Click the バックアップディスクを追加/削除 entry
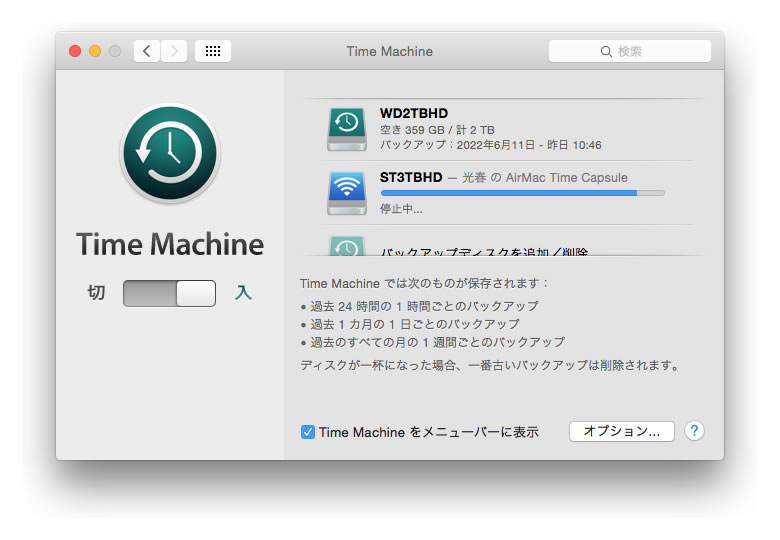Screen dimensions: 780x540 484,252
